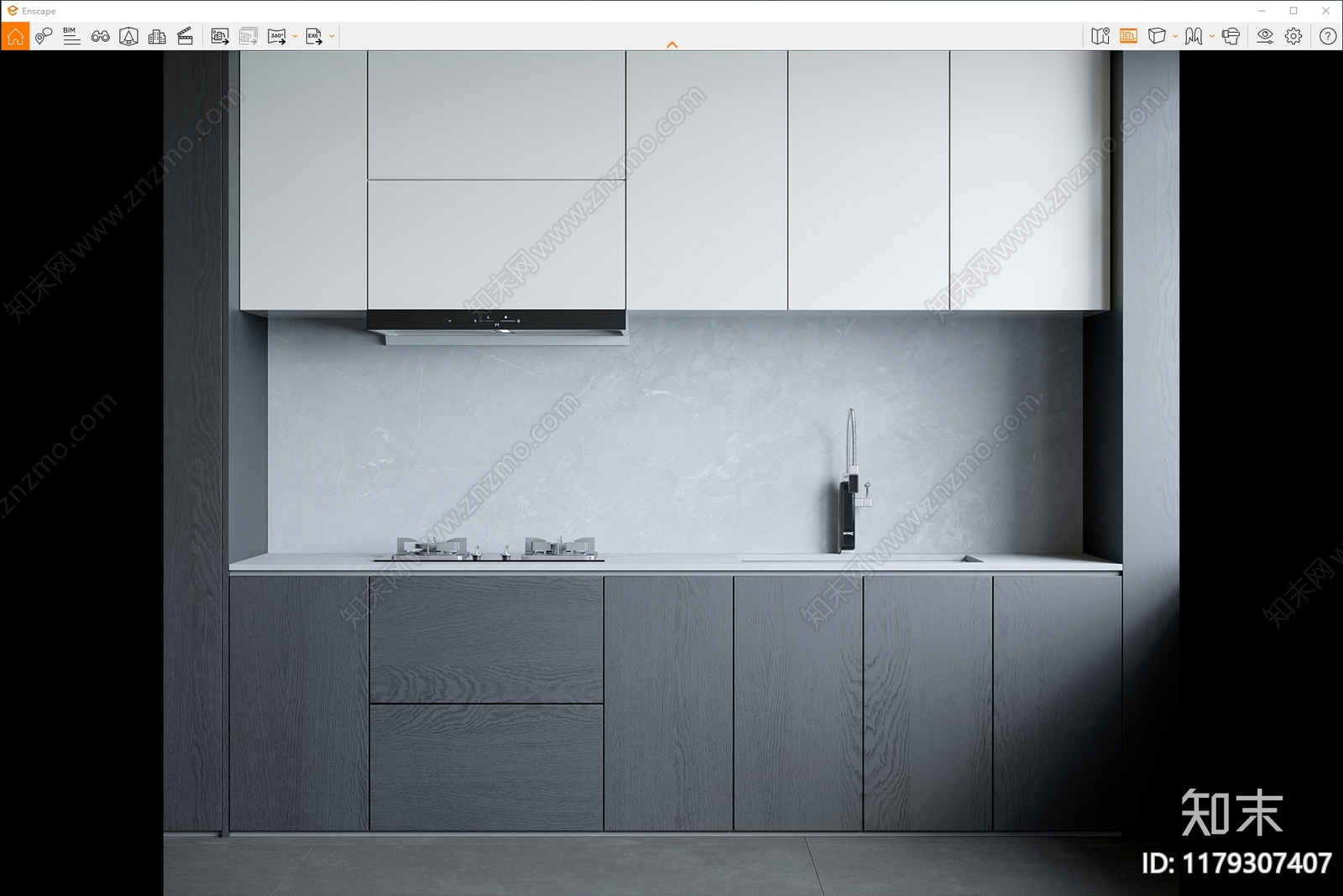This screenshot has height=896, width=1343.
Task: Toggle the orange Rendering Window sync icon
Action: click(x=1128, y=36)
